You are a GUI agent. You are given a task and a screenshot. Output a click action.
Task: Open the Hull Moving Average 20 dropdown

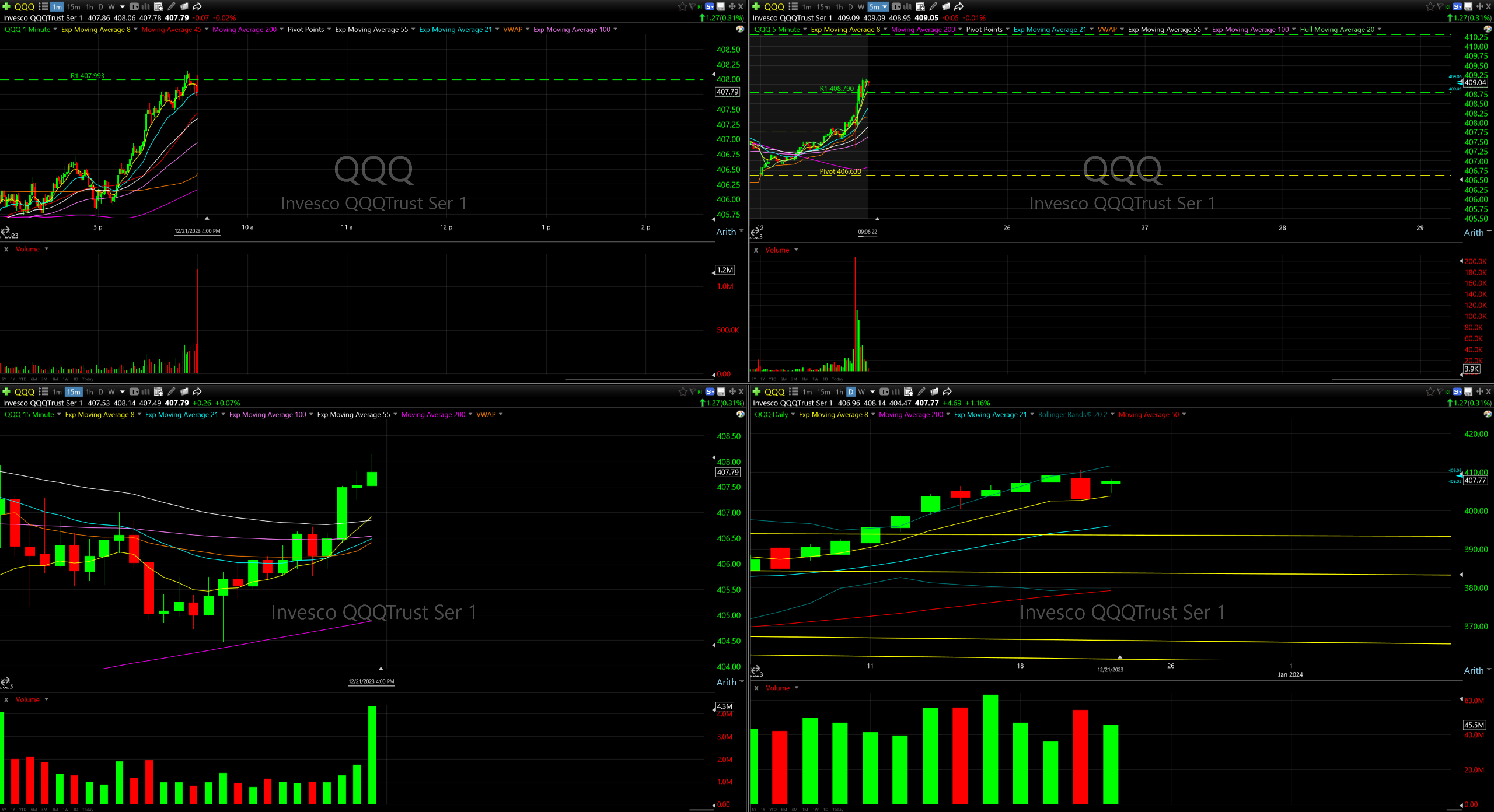[1380, 29]
